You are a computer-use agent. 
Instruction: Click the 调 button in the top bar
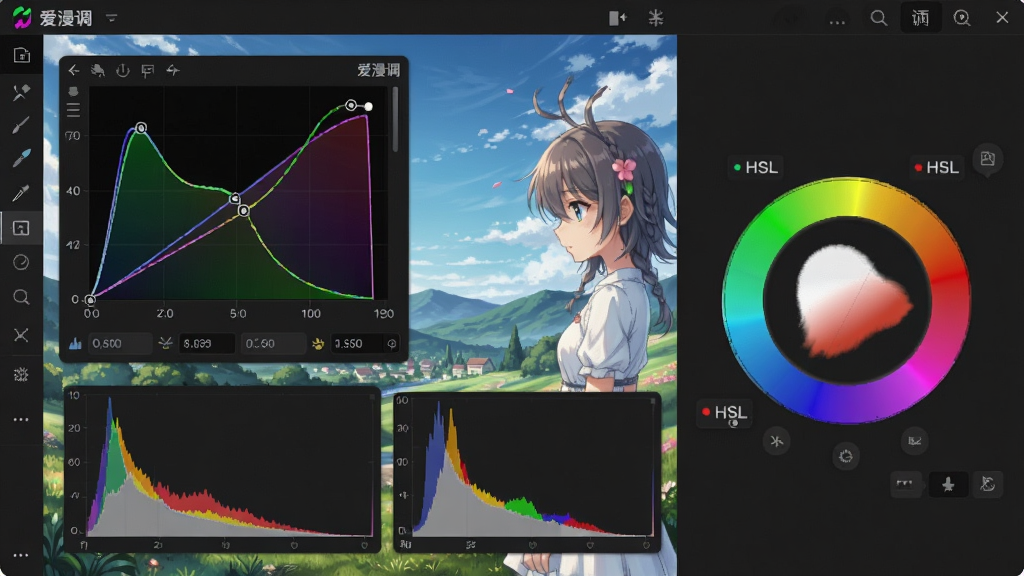(920, 18)
